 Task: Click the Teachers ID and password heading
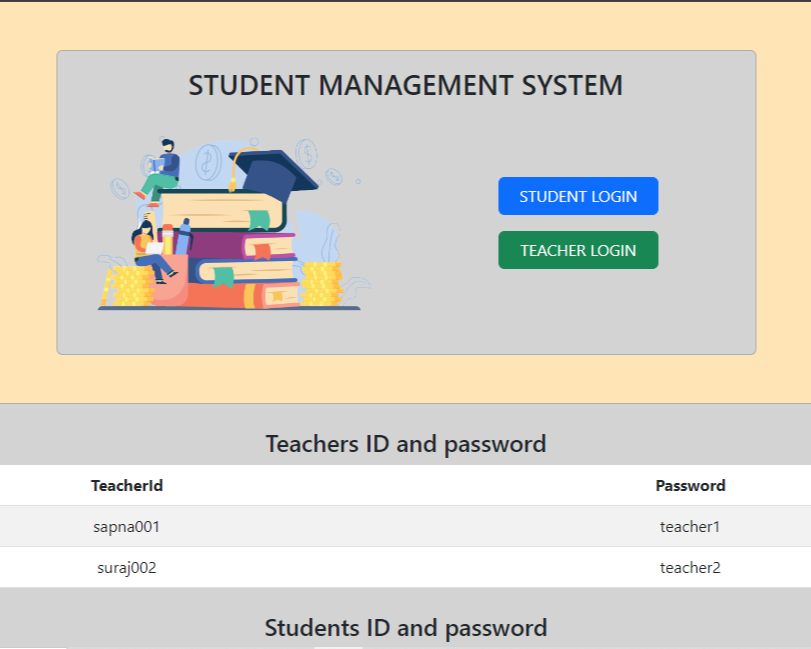point(405,444)
